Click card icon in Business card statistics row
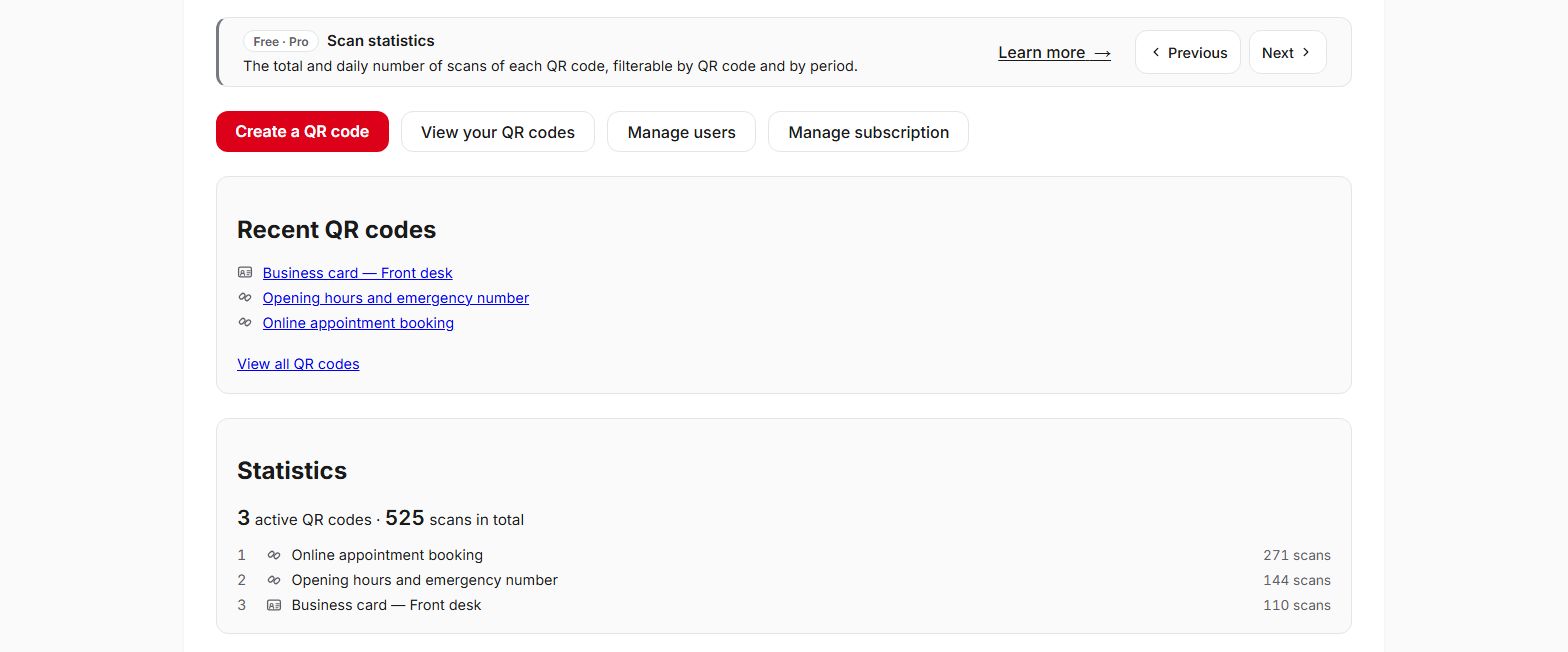The width and height of the screenshot is (1568, 652). point(274,605)
